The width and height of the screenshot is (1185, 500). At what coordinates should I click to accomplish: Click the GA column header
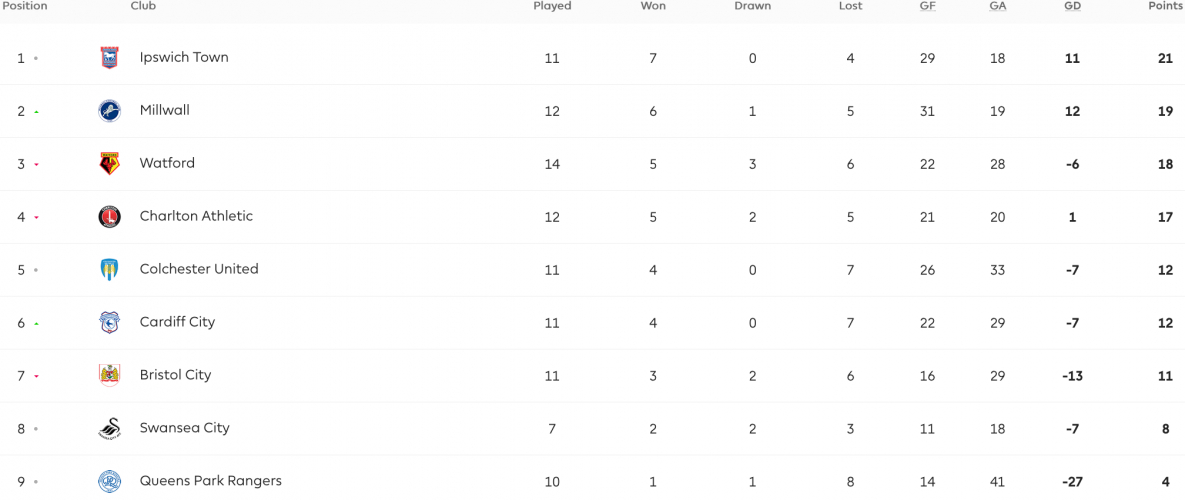click(x=998, y=6)
